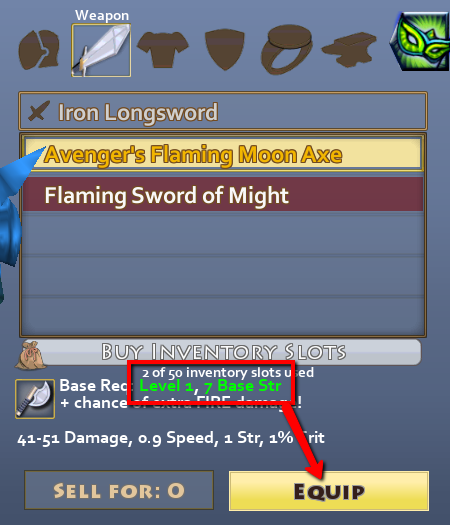Open the anvil crafting icon
The width and height of the screenshot is (450, 525).
(349, 50)
